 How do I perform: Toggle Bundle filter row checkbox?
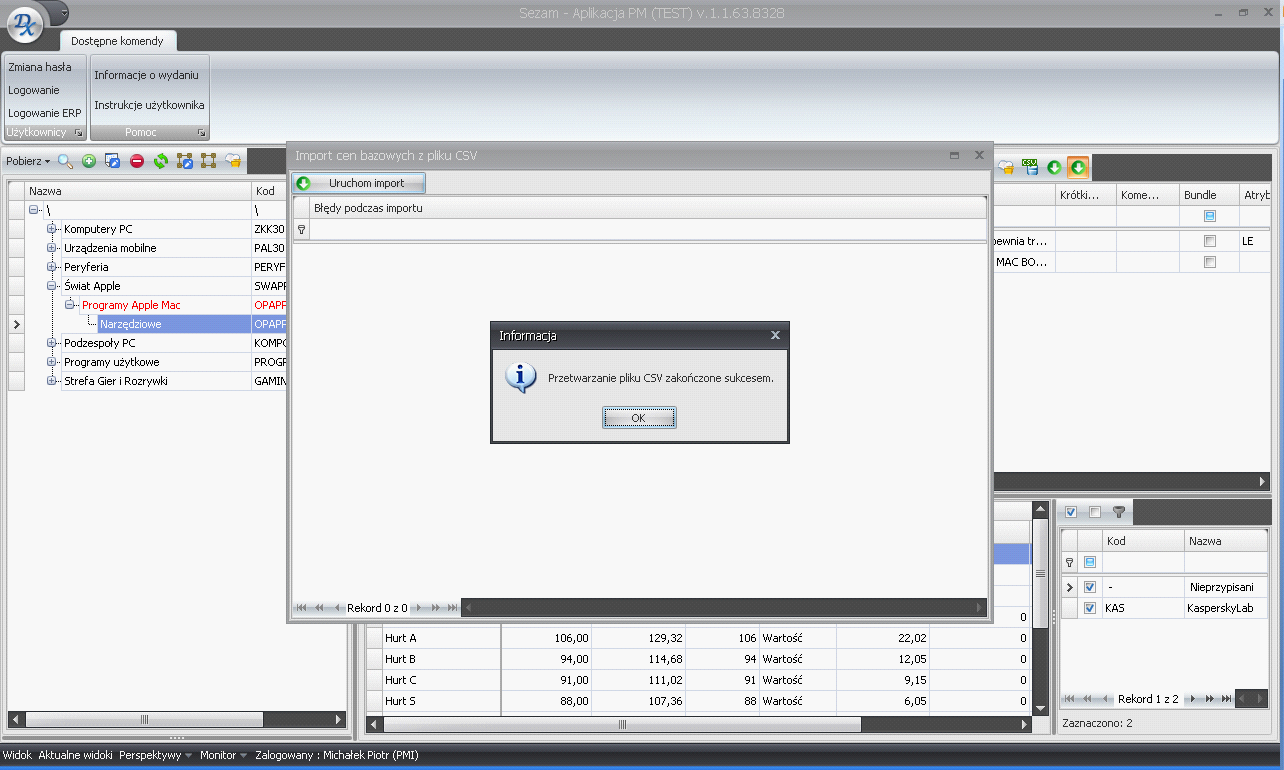(x=1210, y=216)
